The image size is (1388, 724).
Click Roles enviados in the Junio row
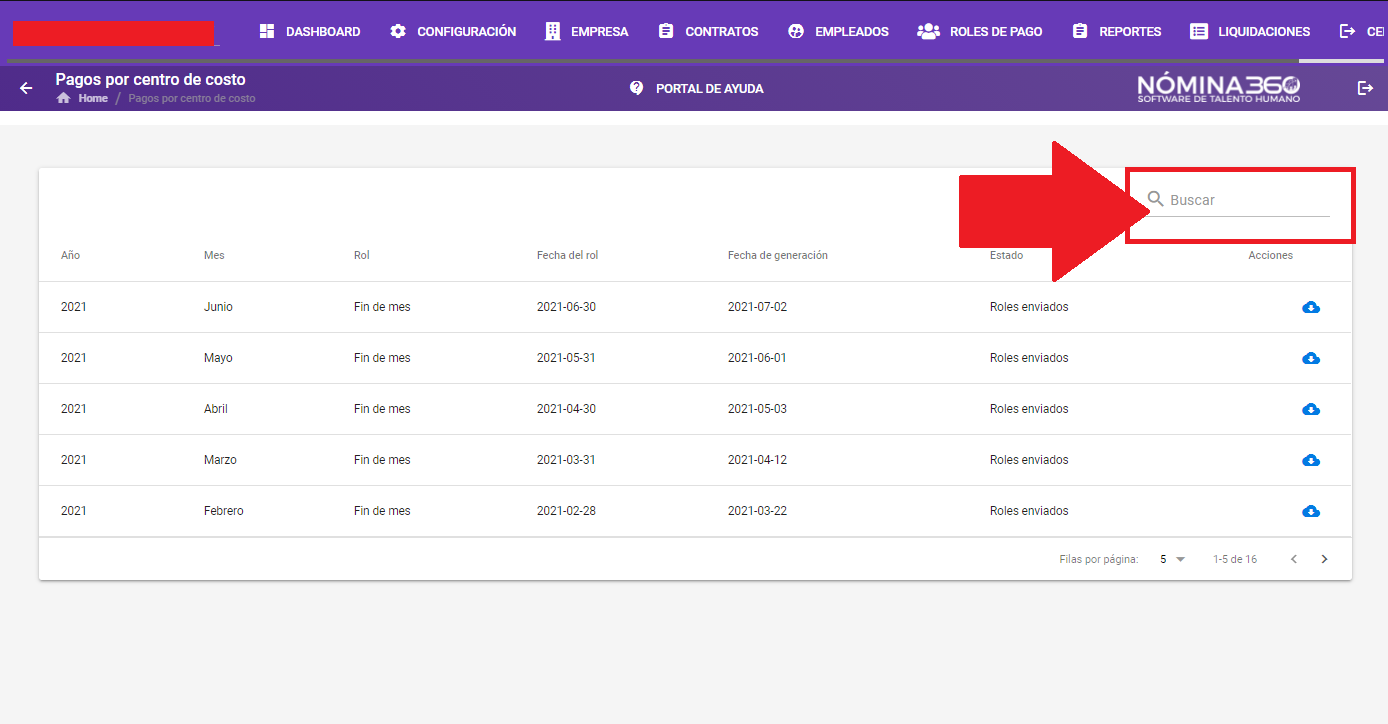pos(1029,307)
